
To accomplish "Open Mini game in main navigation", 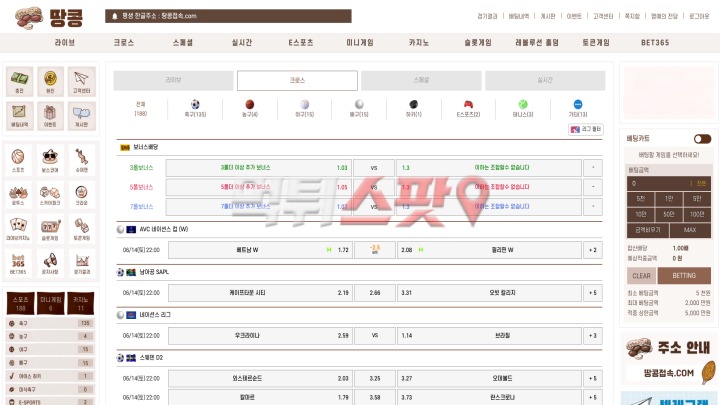I will point(360,43).
